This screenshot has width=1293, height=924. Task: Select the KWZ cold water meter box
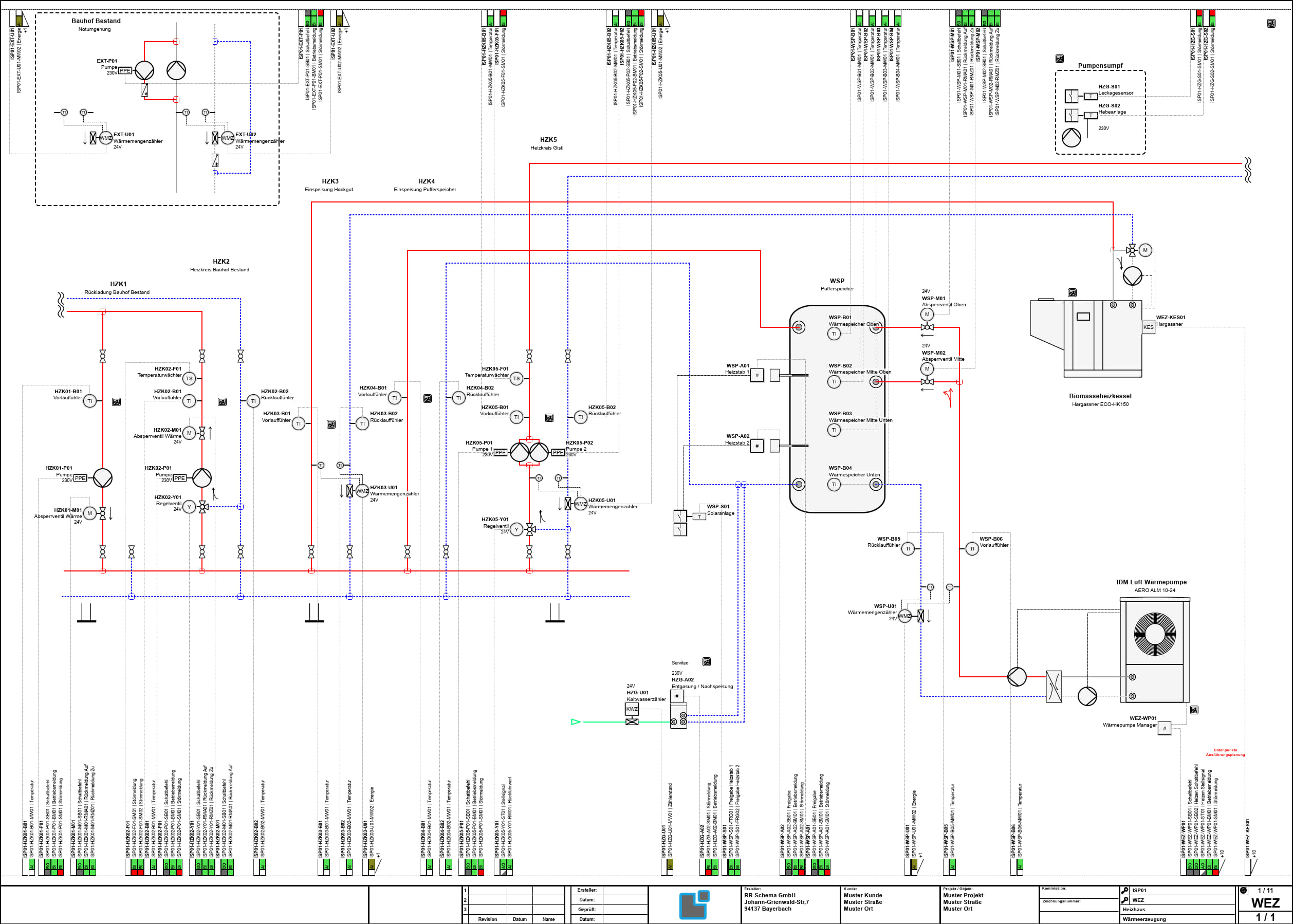tap(632, 709)
